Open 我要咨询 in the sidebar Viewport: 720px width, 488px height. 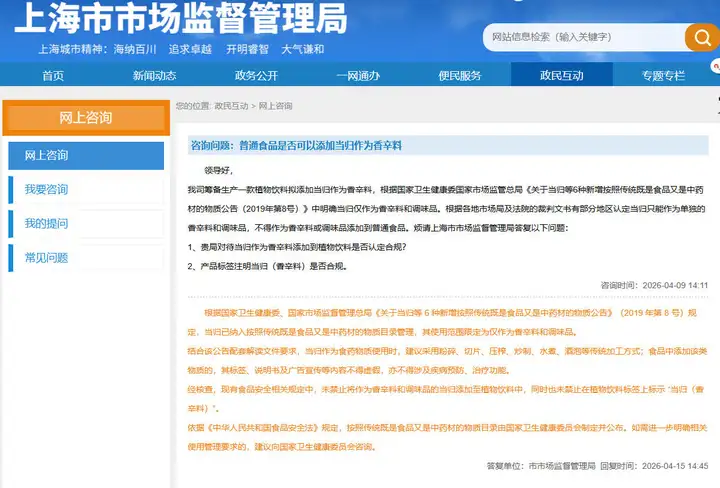[86, 189]
